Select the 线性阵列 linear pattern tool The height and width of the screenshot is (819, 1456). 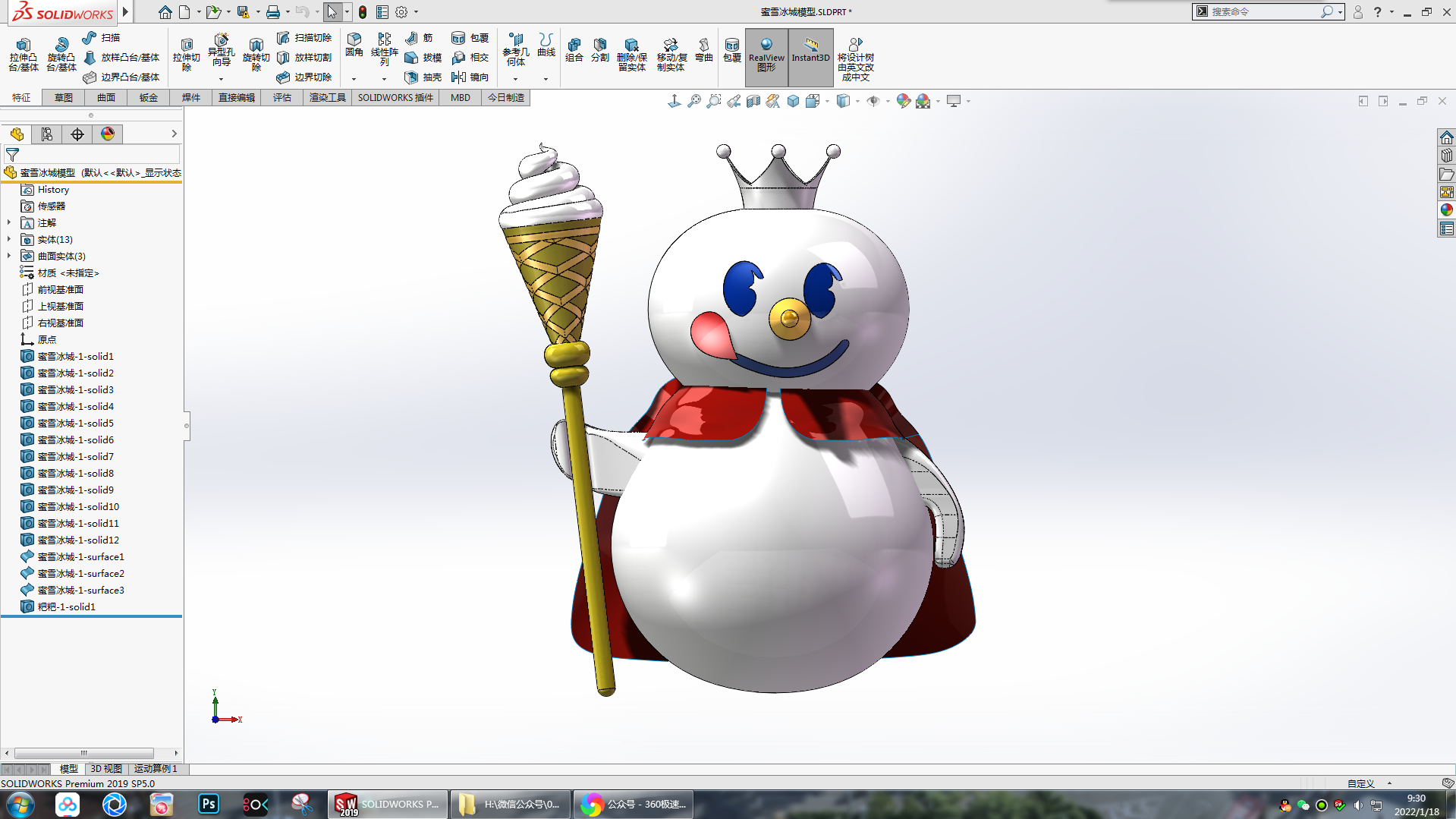click(384, 49)
